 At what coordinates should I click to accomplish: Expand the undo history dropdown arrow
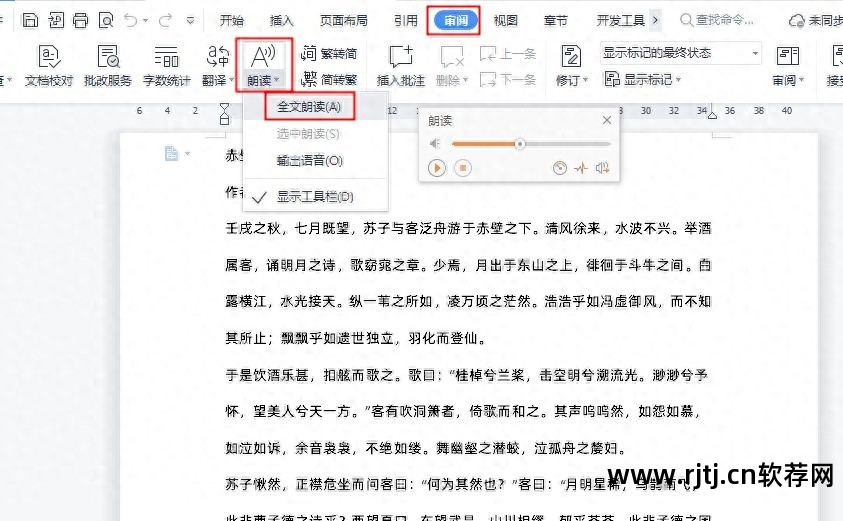(x=146, y=21)
